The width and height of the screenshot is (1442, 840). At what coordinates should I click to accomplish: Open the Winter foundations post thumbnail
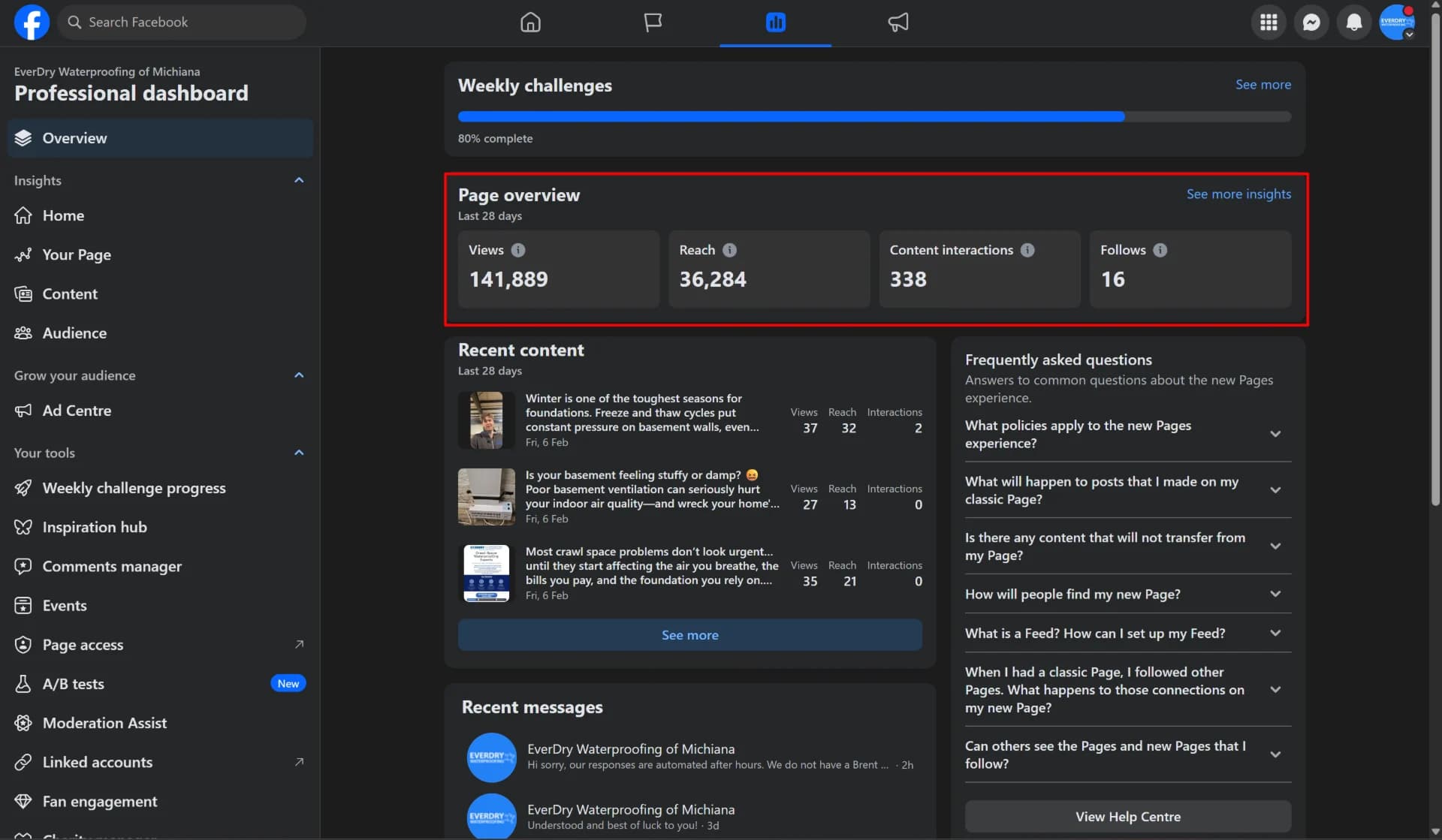(486, 420)
